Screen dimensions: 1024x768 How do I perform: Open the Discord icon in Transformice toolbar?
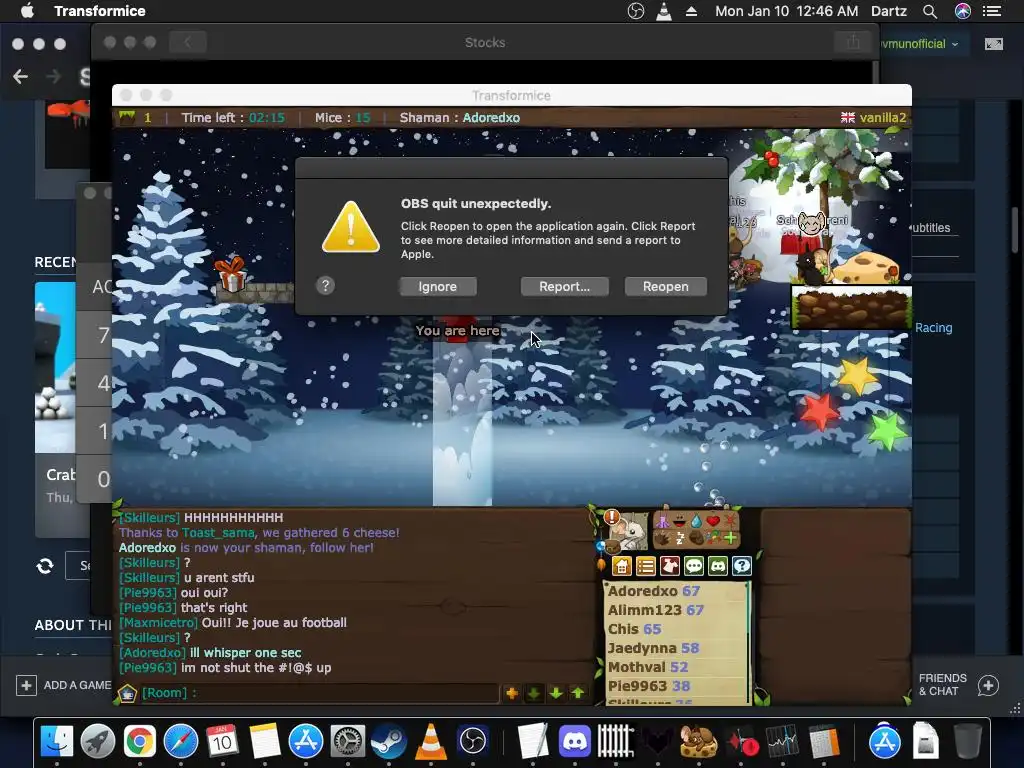point(718,566)
